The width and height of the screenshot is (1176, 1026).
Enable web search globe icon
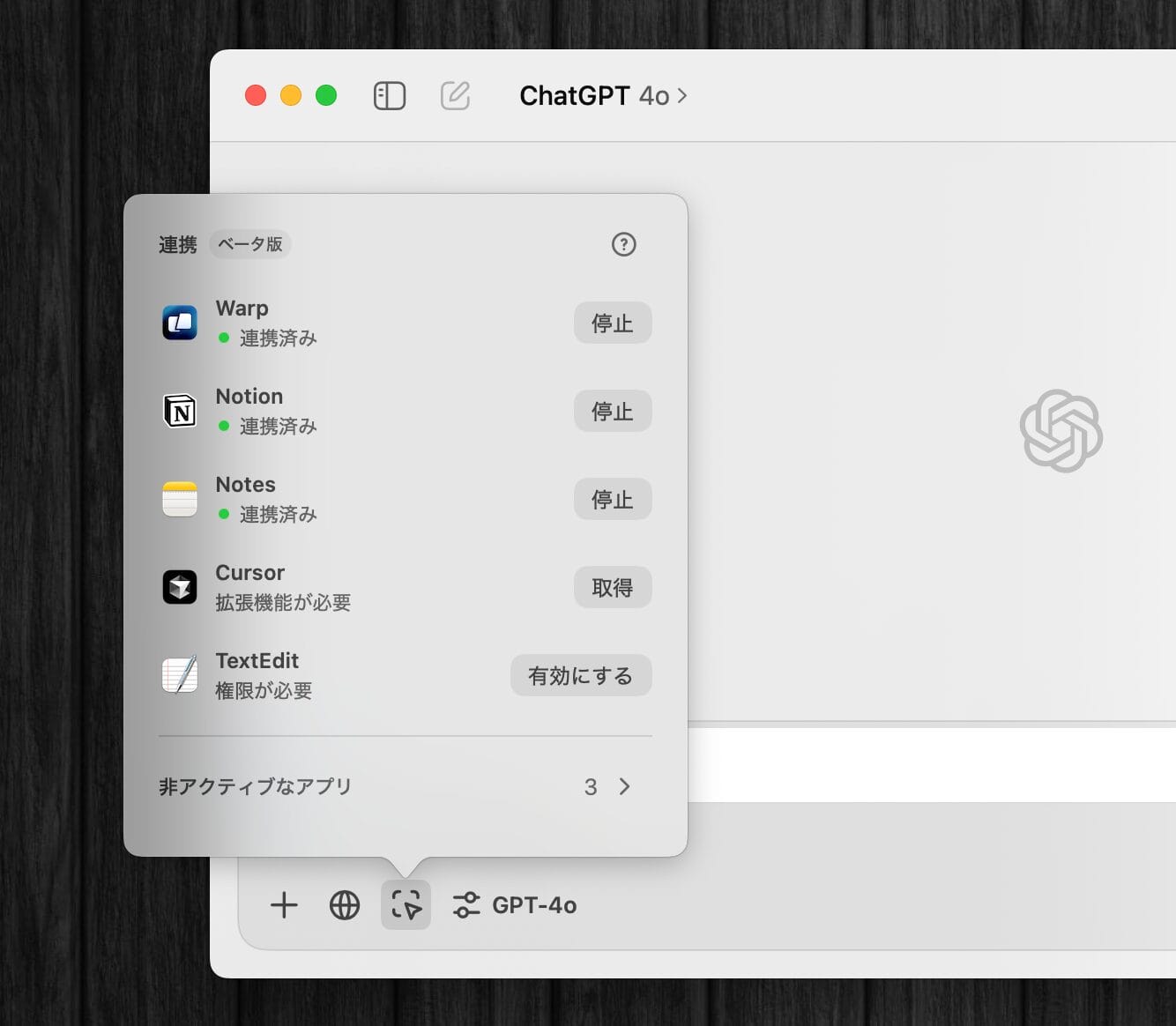(344, 905)
